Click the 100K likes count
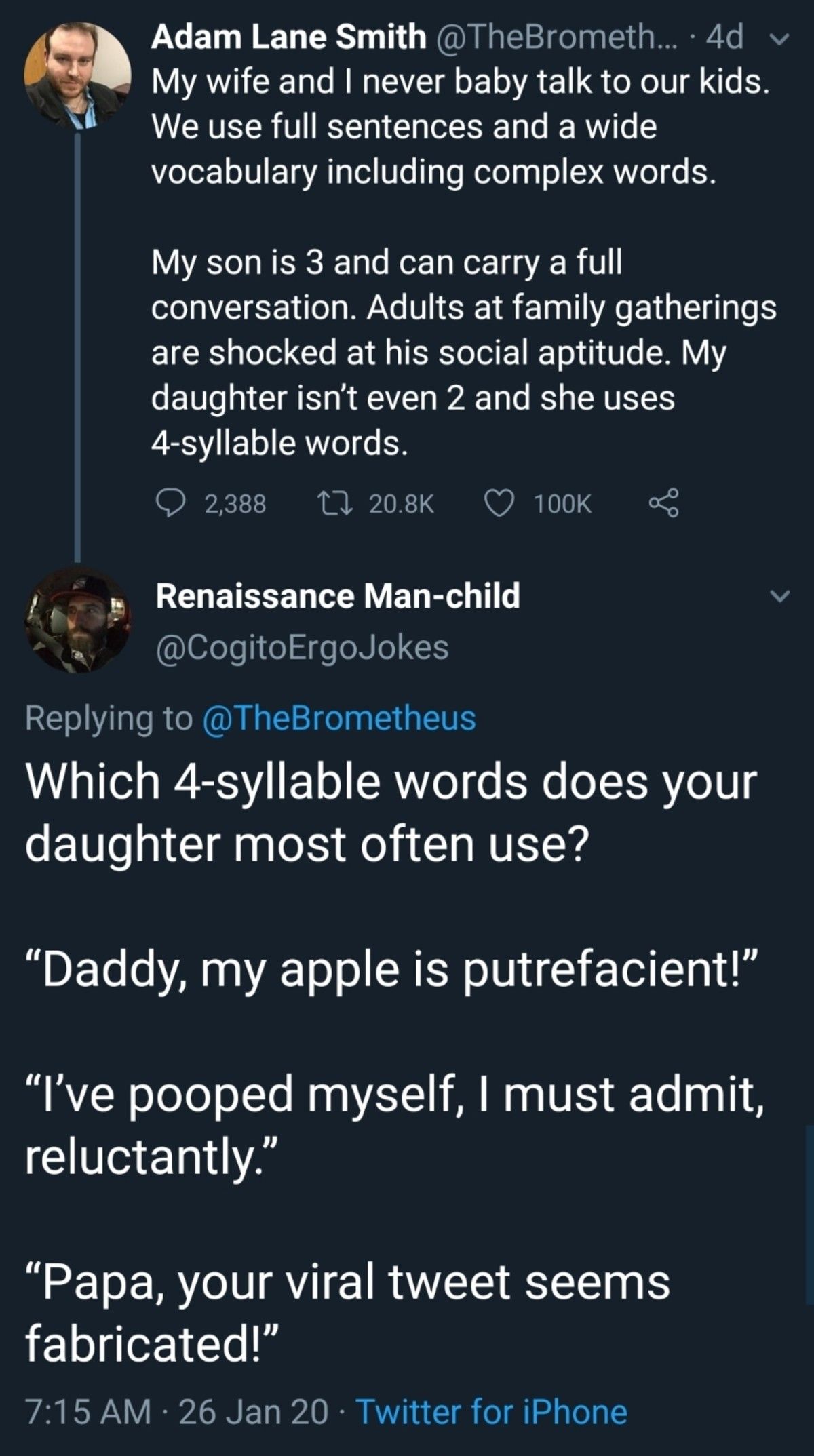Screen dimensions: 814x1456 coord(562,503)
